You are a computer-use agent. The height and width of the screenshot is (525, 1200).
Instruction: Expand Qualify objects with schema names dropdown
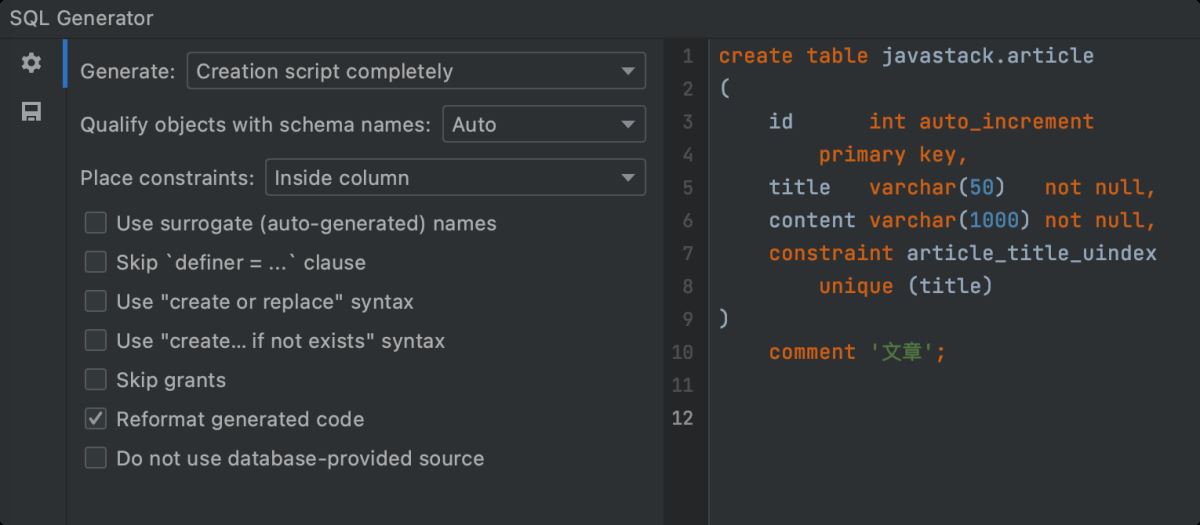543,125
